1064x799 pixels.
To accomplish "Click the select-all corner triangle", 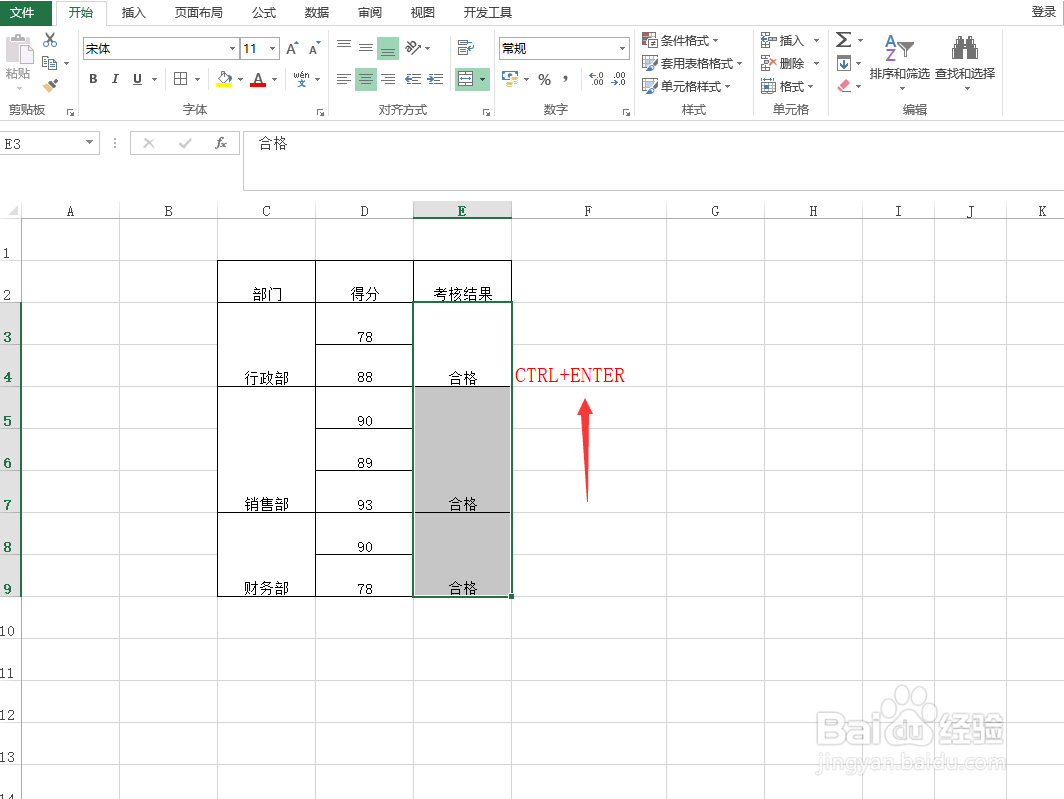I will click(12, 210).
